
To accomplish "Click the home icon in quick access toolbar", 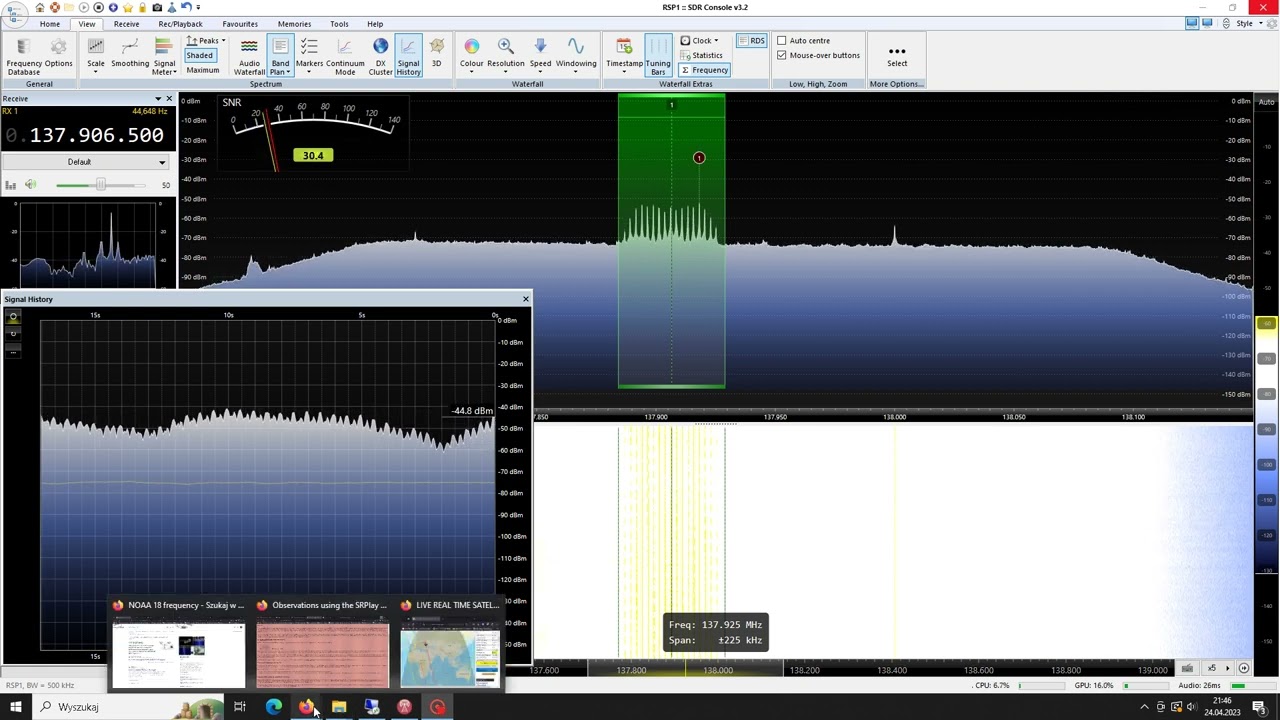I will (x=40, y=7).
